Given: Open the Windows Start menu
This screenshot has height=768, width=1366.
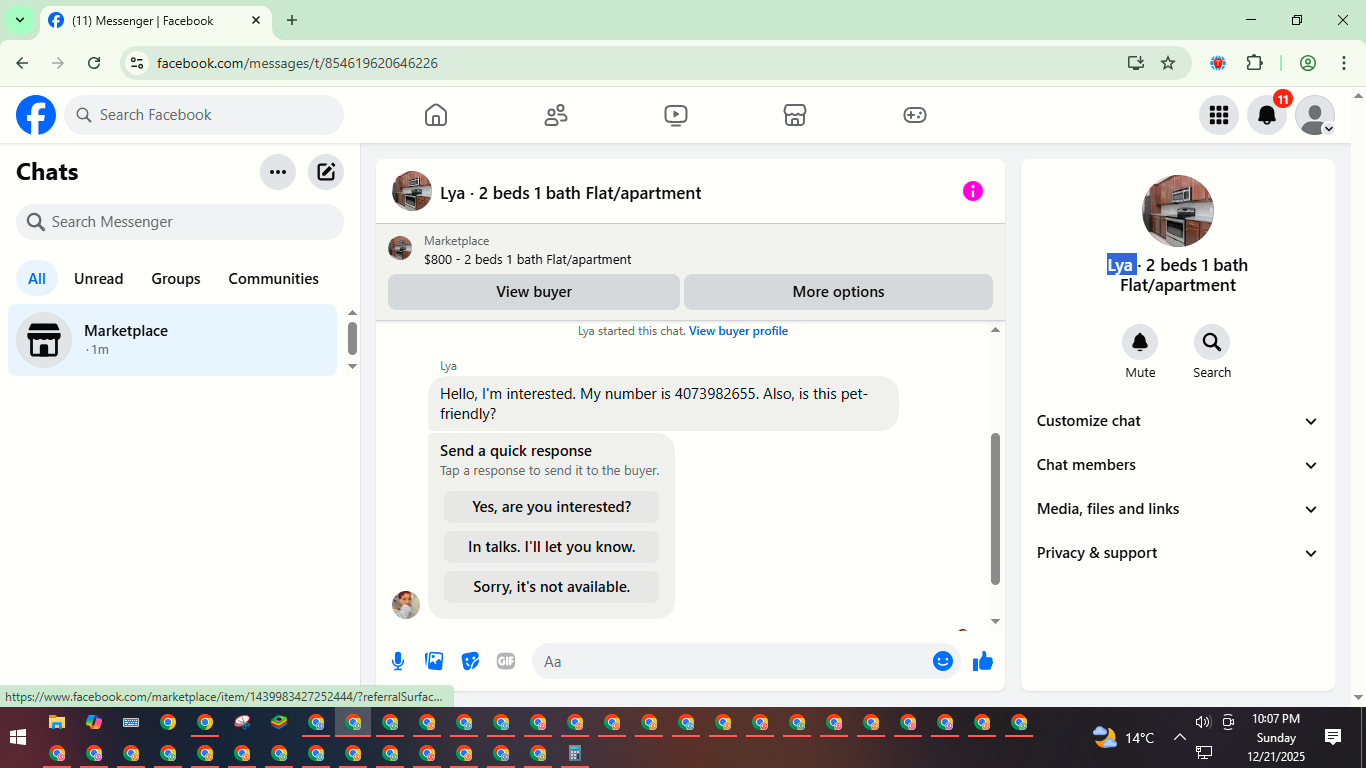Looking at the screenshot, I should click(x=18, y=737).
